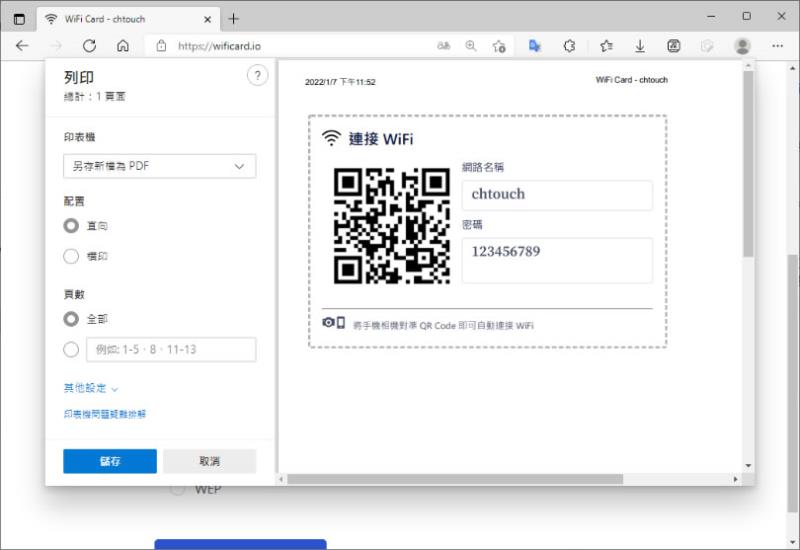
Task: Open the read aloud icon
Action: pos(443,46)
